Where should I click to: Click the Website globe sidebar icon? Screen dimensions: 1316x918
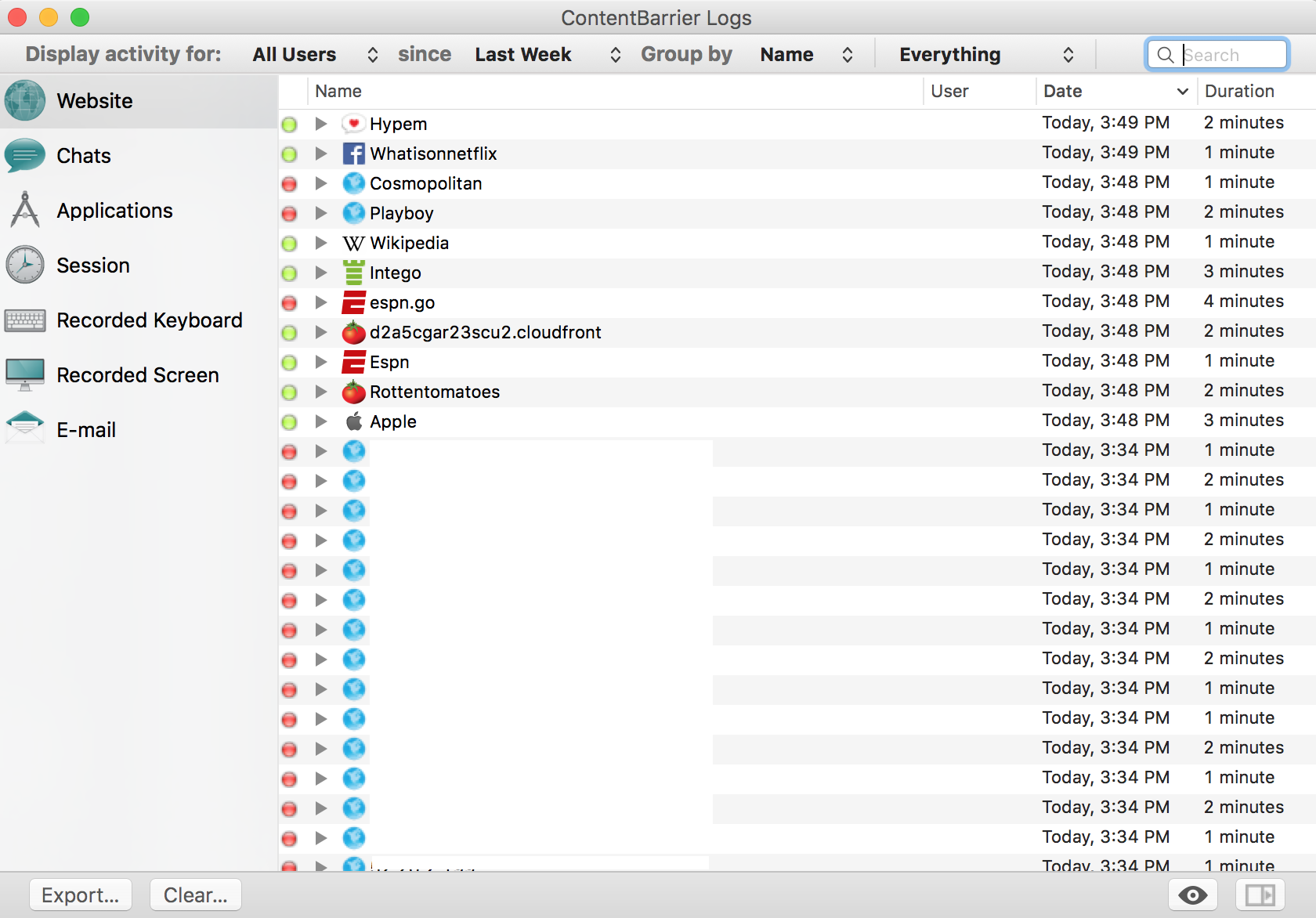[x=25, y=100]
